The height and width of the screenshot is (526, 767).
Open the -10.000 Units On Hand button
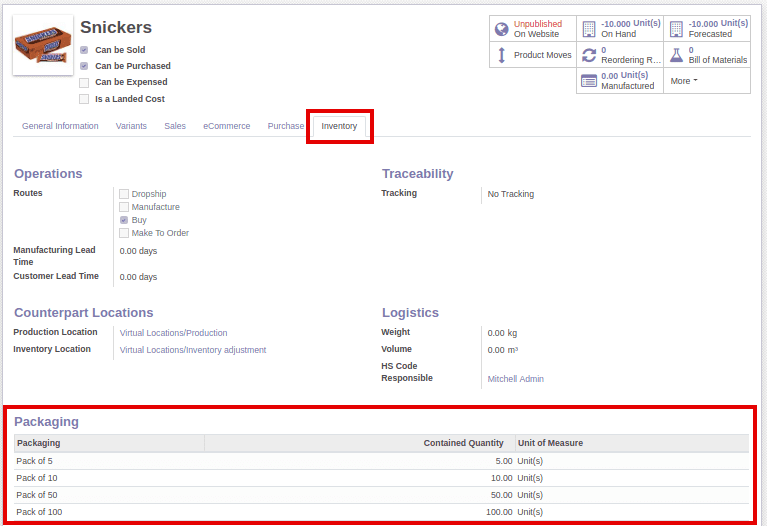pos(620,29)
